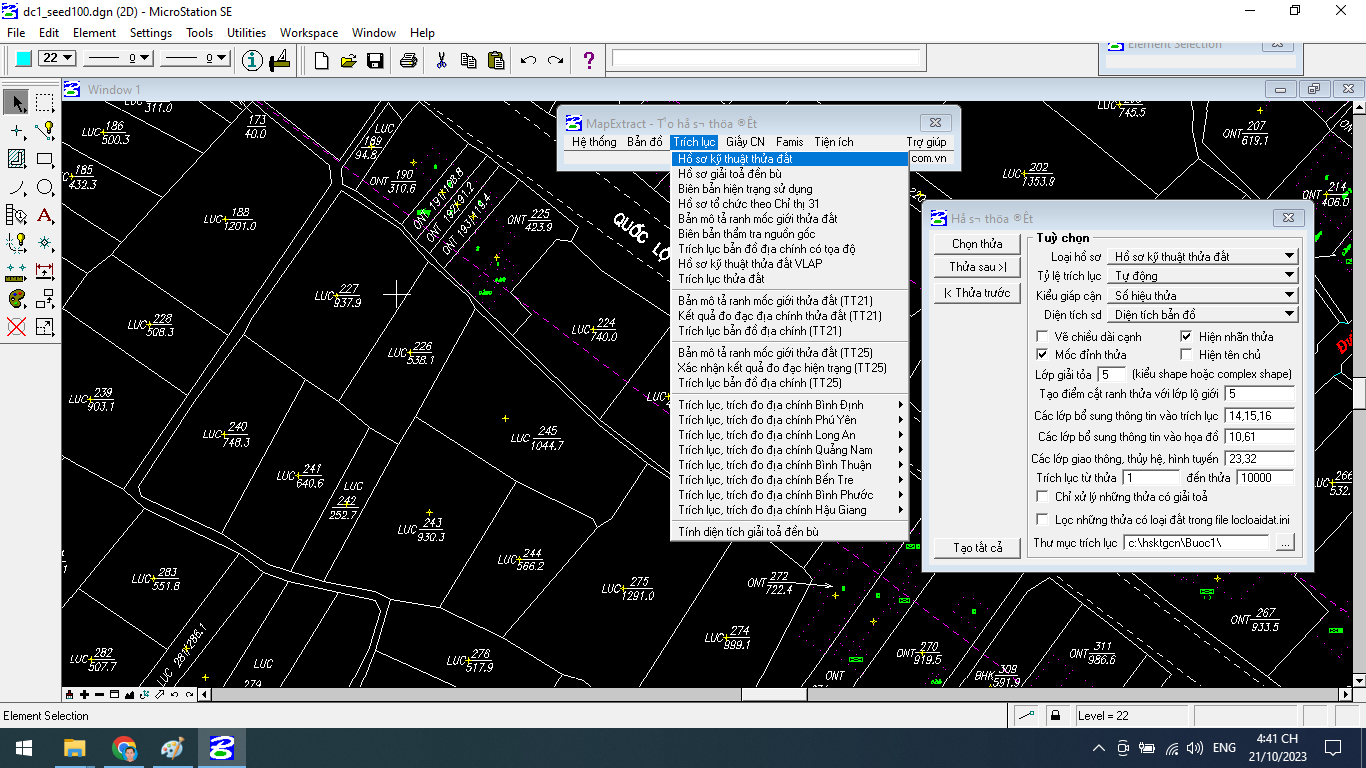Screen dimensions: 1366x768
Task: Open the 'Giấy CN' menu
Action: 745,142
